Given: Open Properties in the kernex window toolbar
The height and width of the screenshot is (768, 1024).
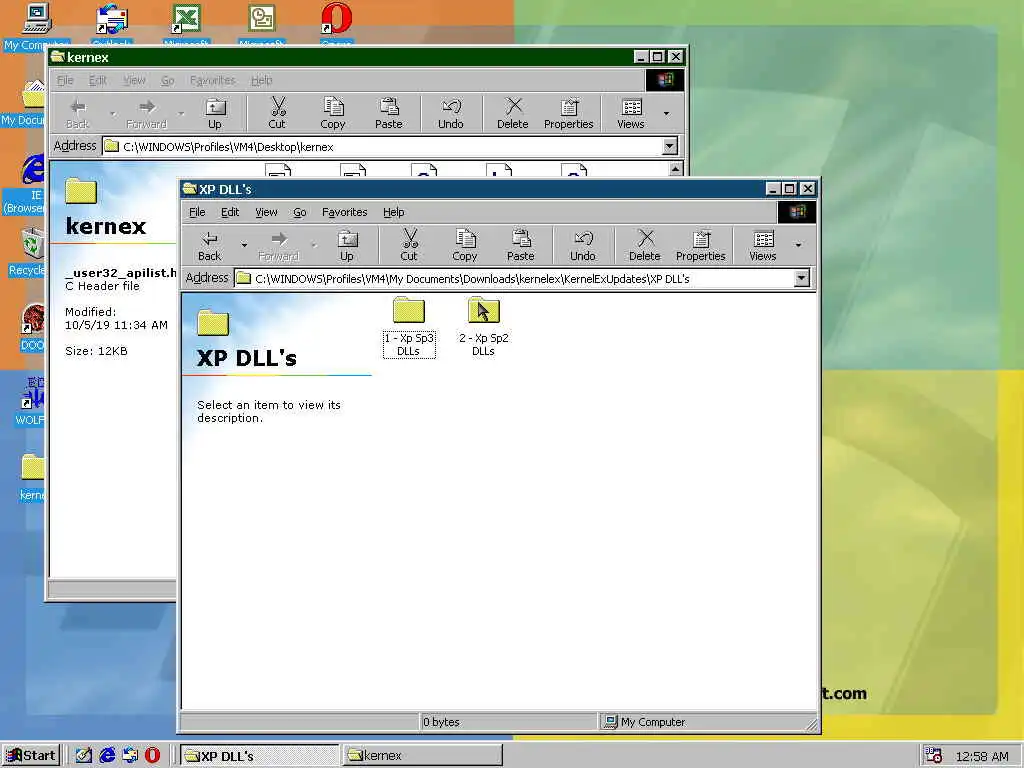Looking at the screenshot, I should (x=569, y=114).
